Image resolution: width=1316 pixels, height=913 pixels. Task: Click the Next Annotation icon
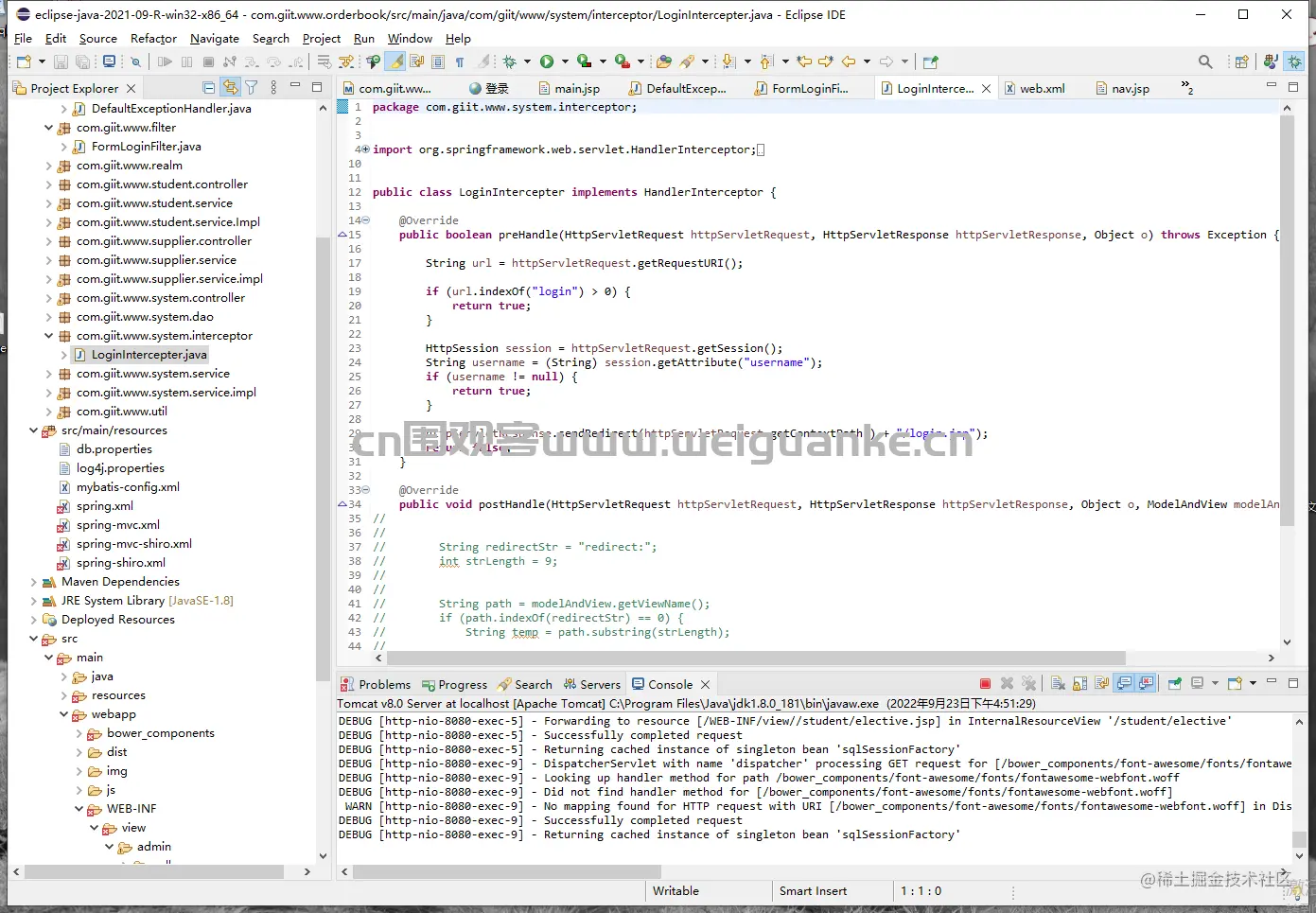point(728,61)
